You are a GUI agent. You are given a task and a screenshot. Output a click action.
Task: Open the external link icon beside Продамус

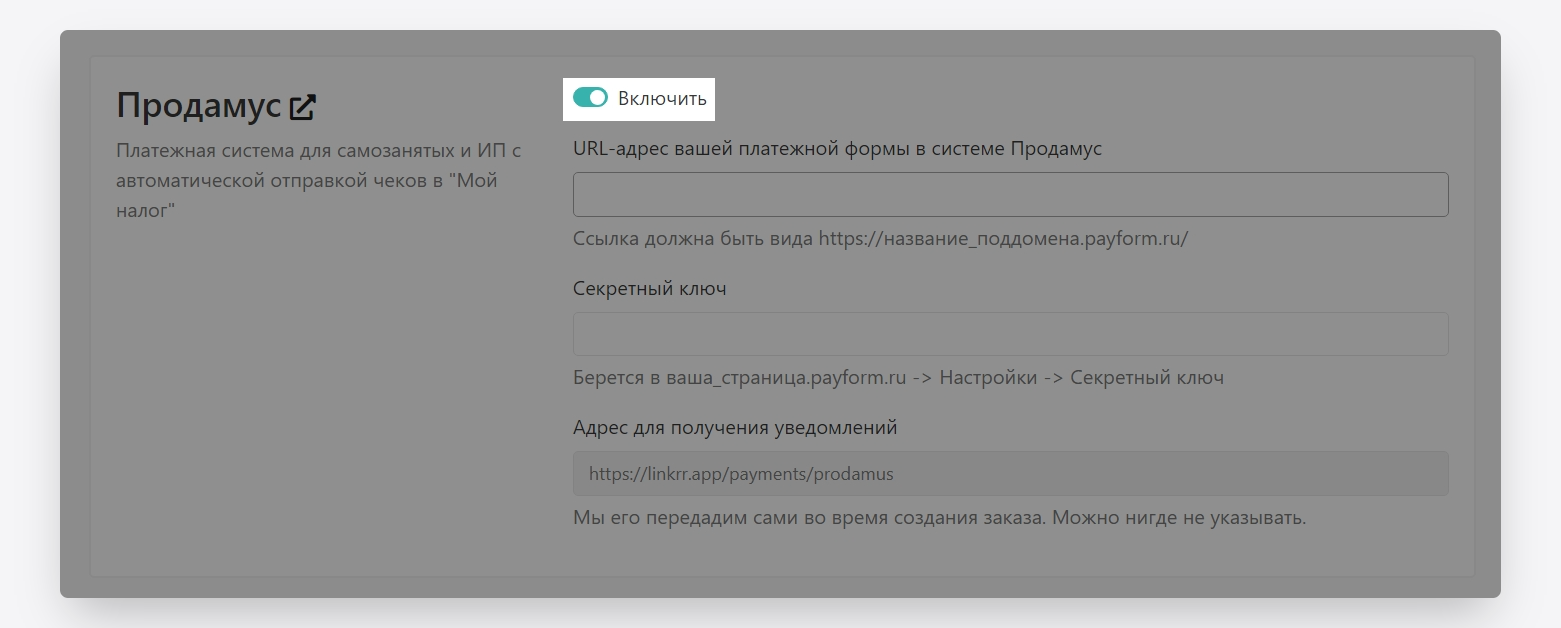click(x=303, y=107)
